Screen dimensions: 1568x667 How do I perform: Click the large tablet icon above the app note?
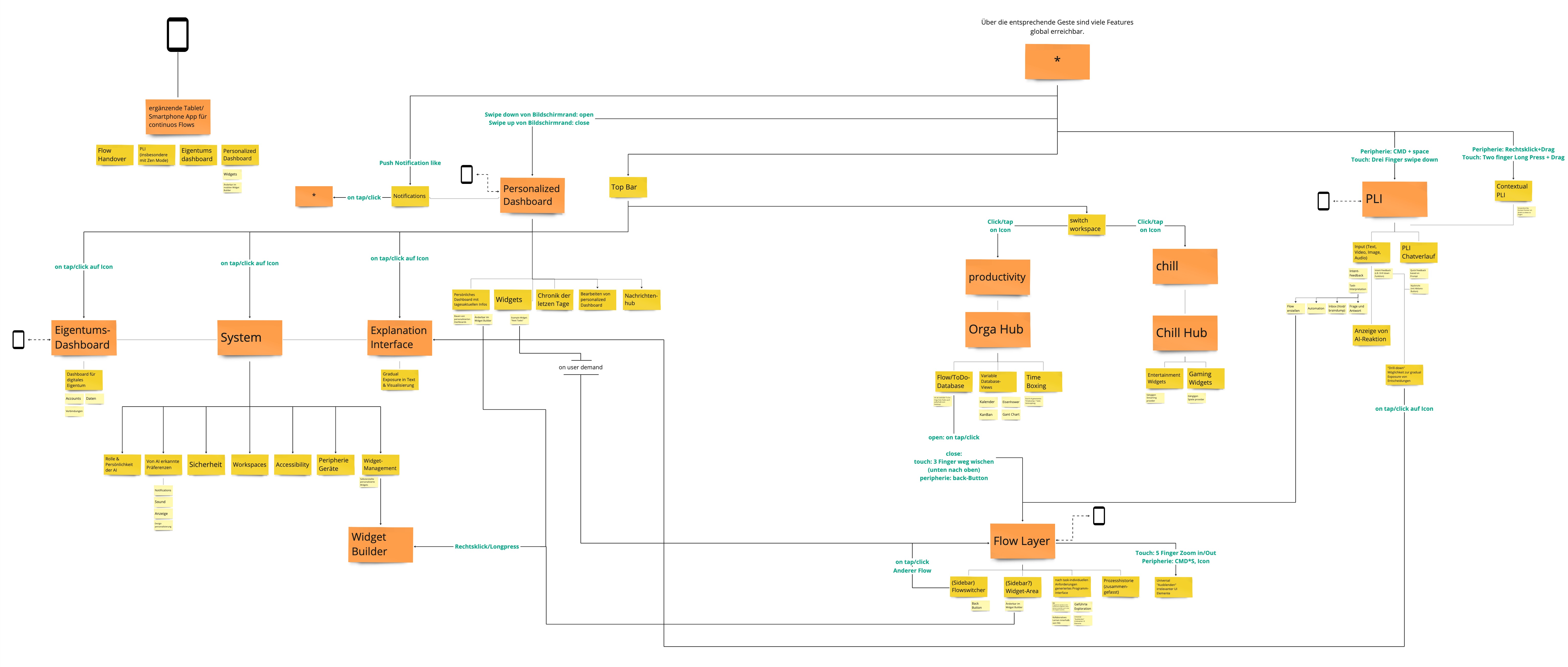(178, 35)
